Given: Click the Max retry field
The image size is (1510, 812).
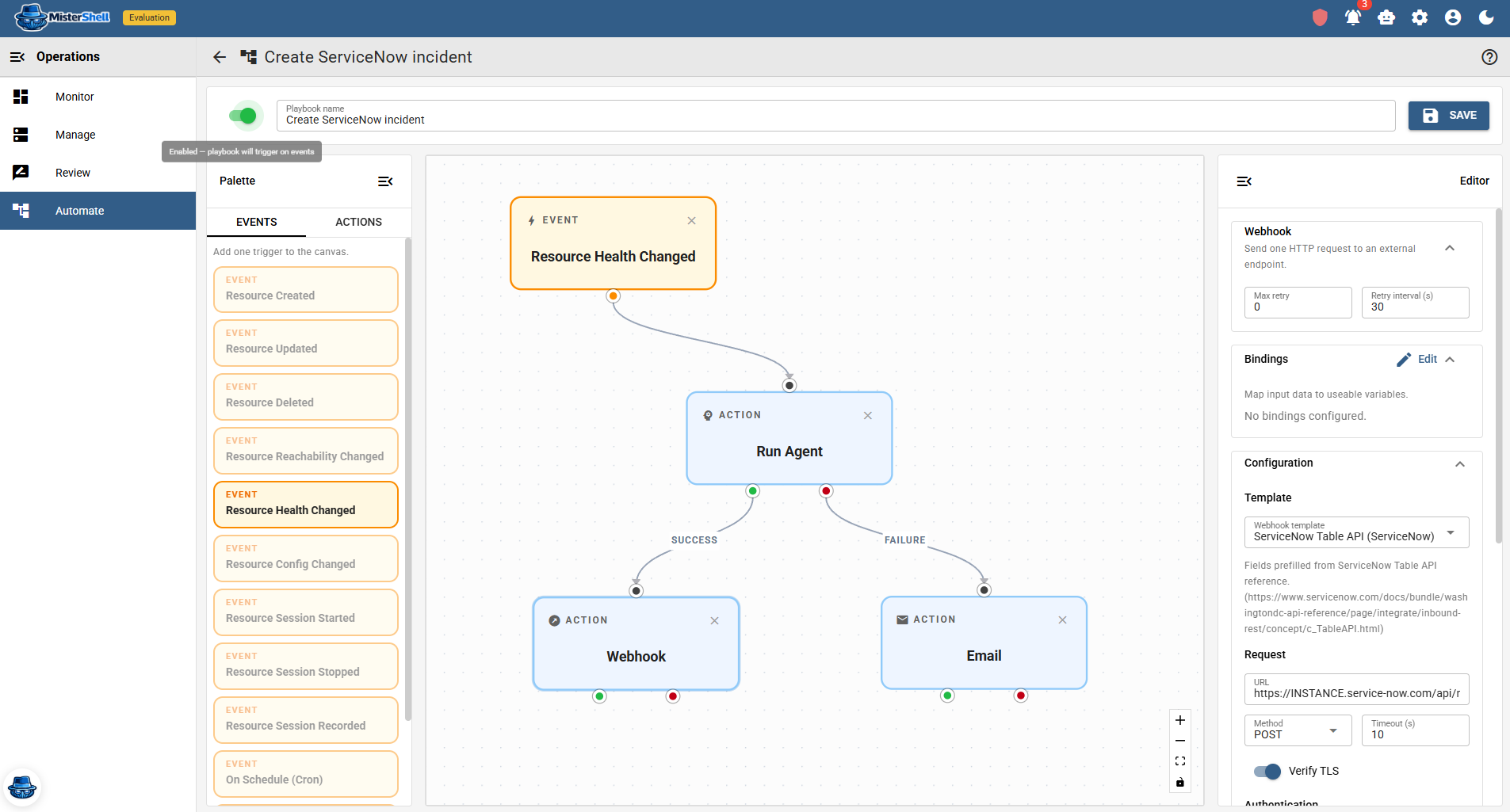Looking at the screenshot, I should [x=1298, y=303].
